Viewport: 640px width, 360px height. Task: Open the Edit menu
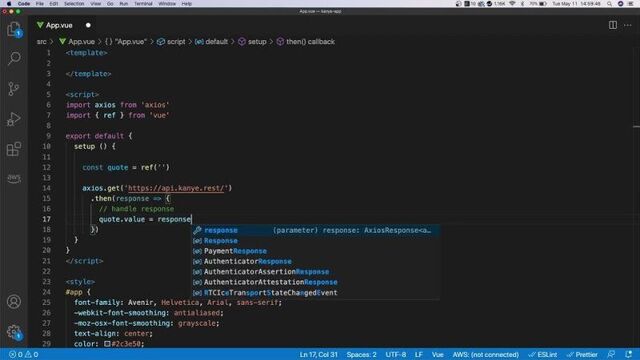click(54, 4)
